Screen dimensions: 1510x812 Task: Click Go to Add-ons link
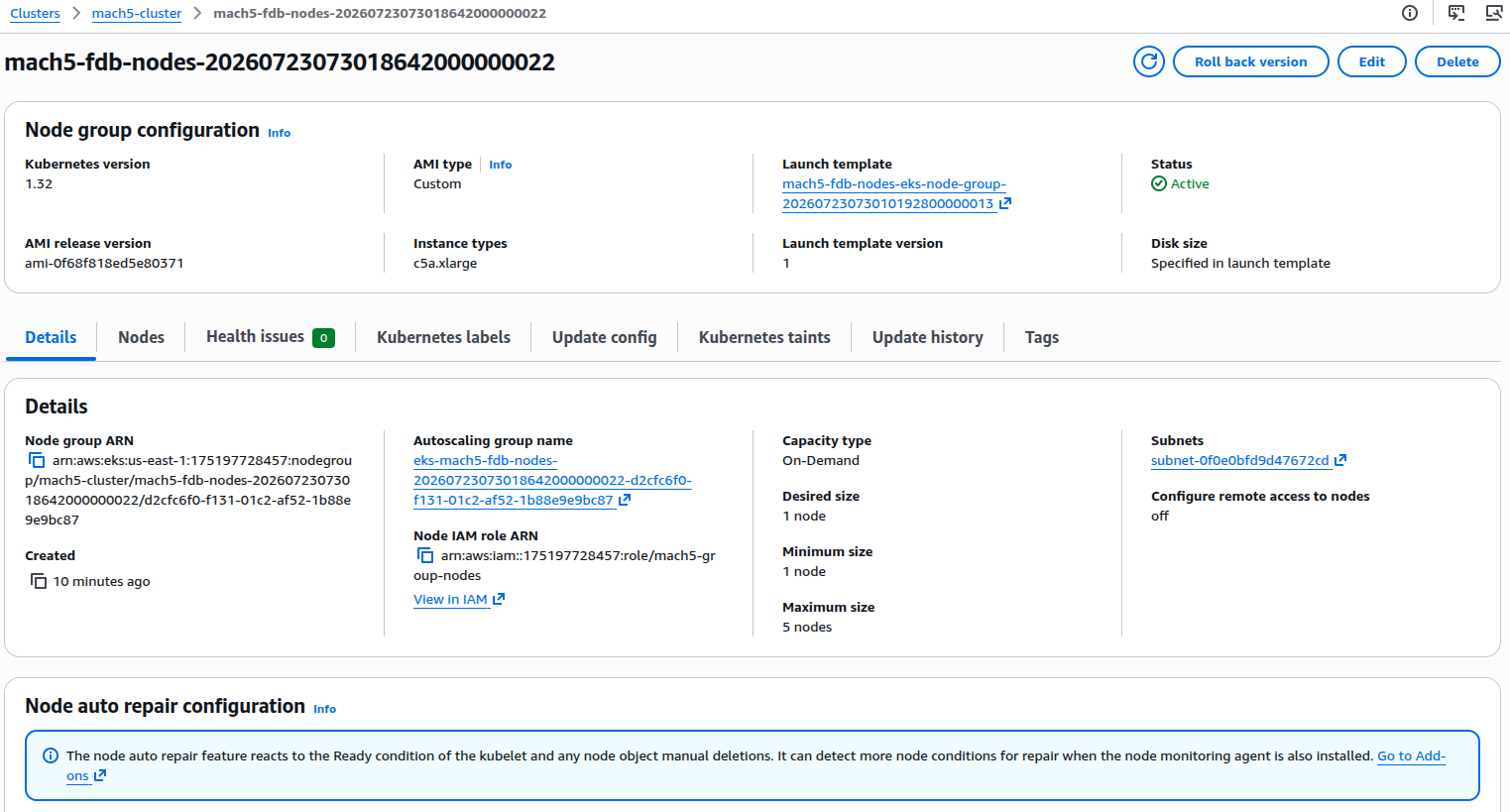pyautogui.click(x=1411, y=755)
